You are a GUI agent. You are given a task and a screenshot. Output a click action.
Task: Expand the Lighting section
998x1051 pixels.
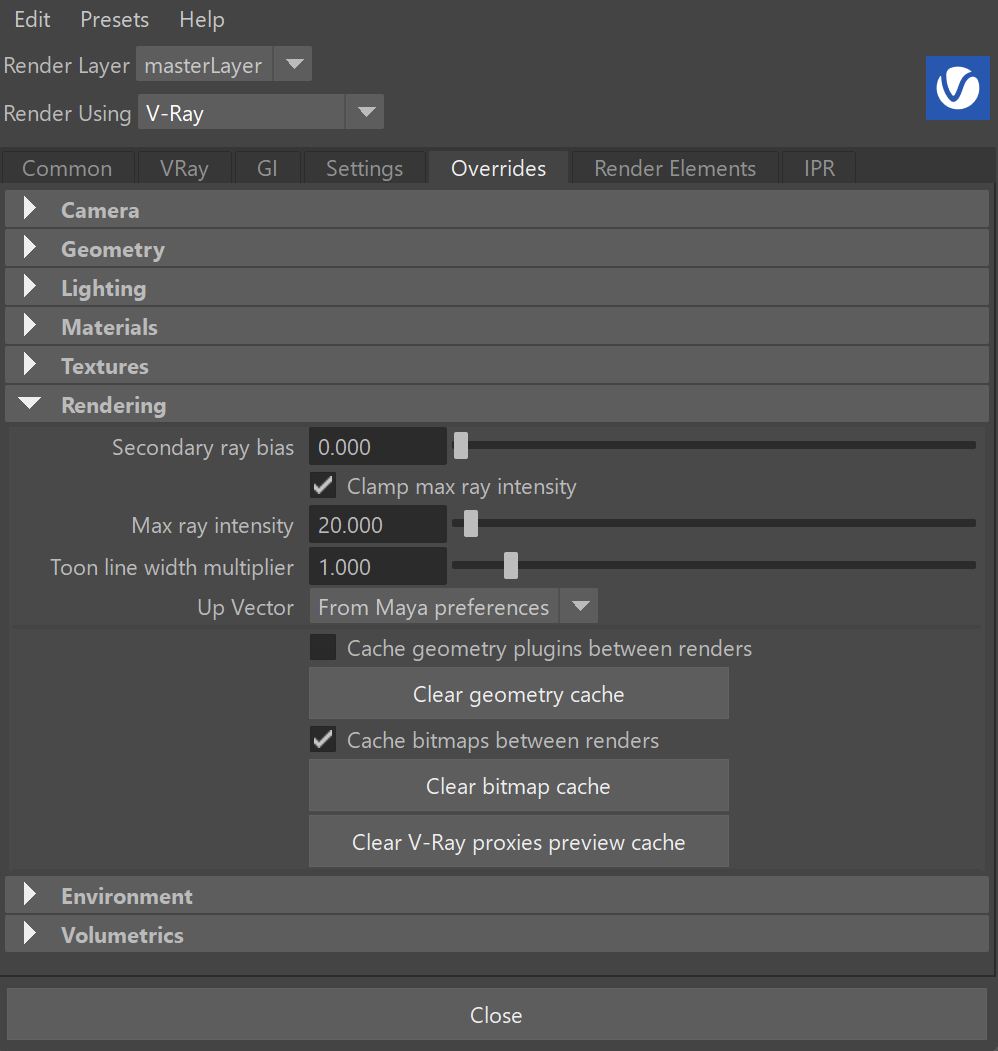click(497, 288)
